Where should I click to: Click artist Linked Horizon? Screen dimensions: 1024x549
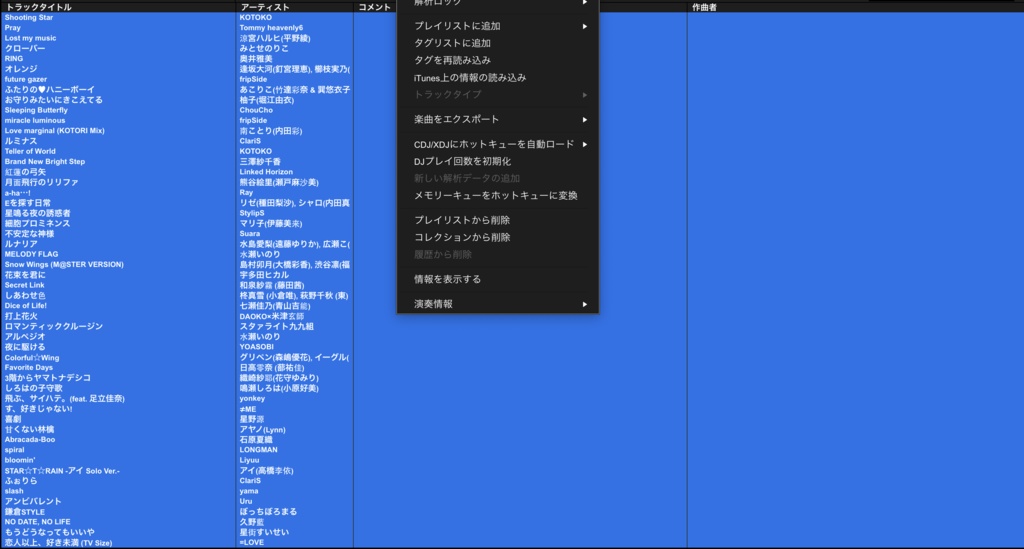(266, 172)
